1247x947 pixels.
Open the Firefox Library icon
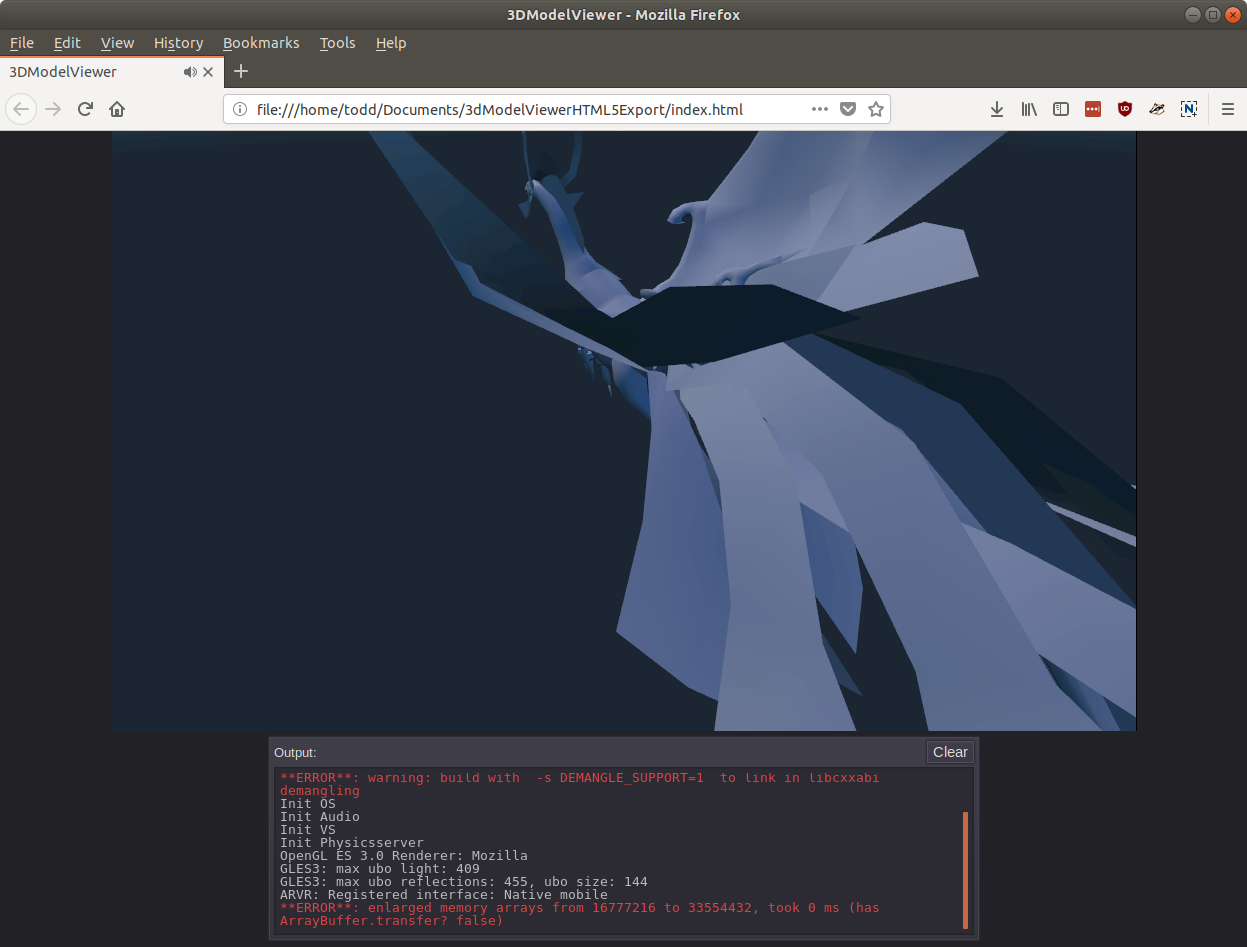click(x=1029, y=109)
